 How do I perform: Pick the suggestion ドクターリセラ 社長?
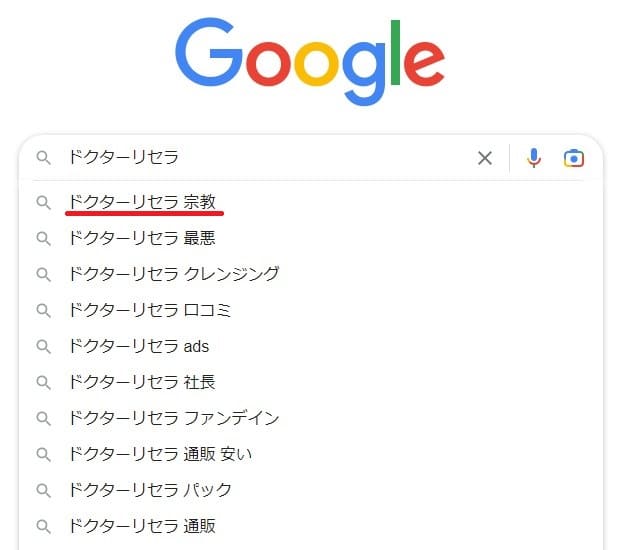(142, 382)
